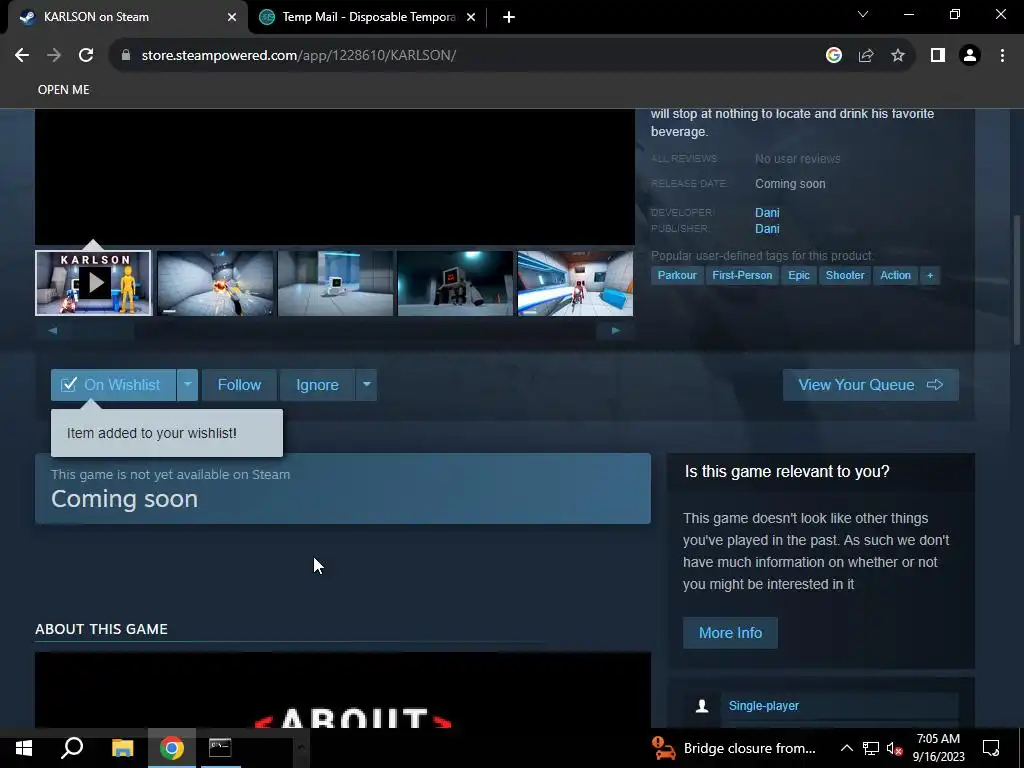The width and height of the screenshot is (1024, 768).
Task: Open the Dani publisher link
Action: 767,229
